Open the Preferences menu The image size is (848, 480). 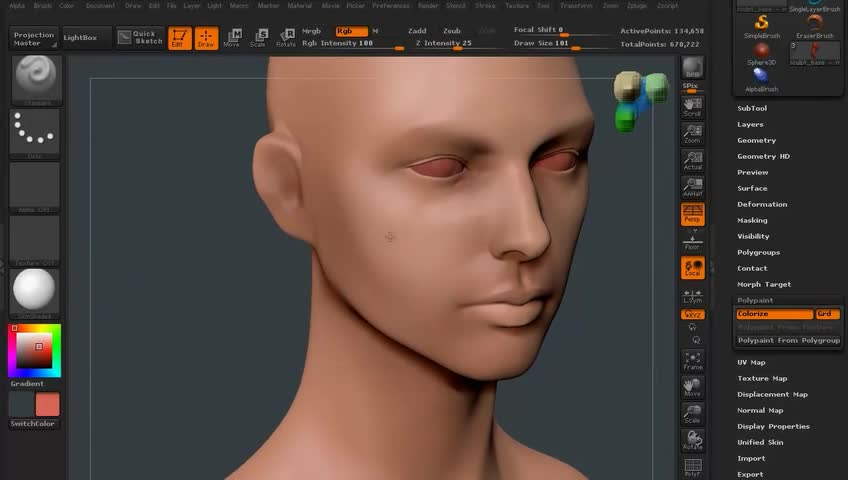(x=390, y=6)
